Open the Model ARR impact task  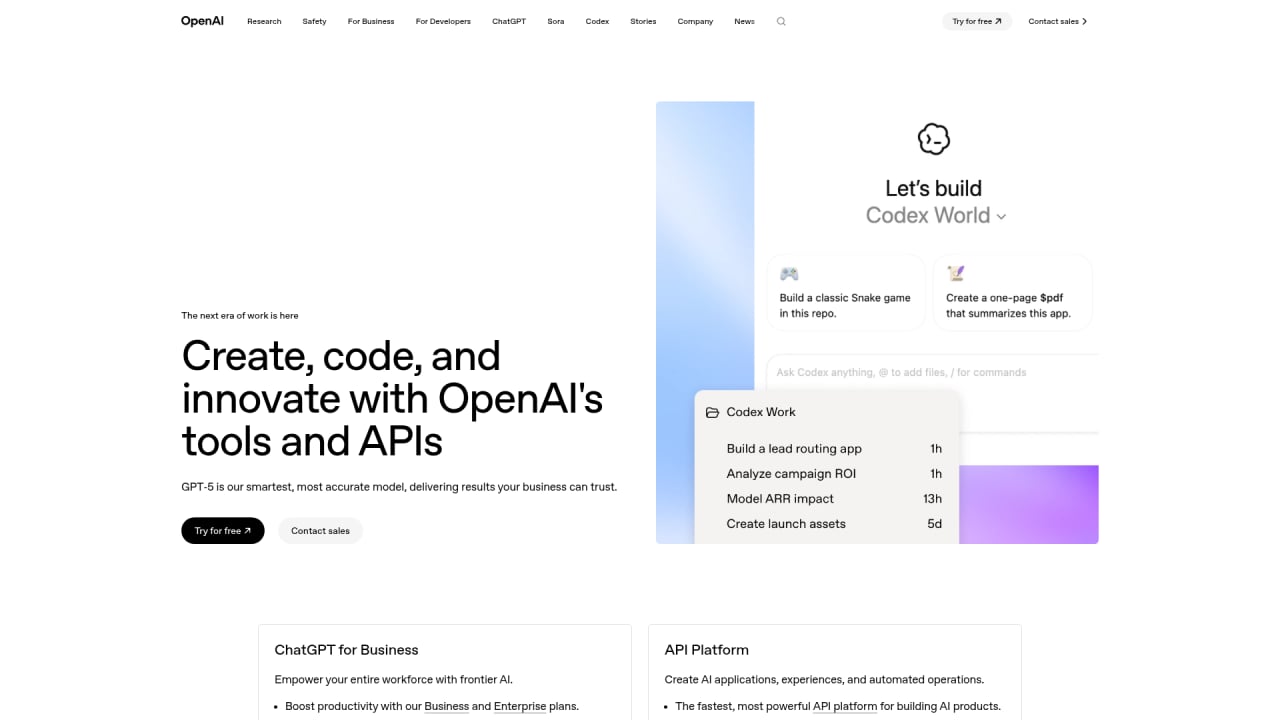[x=834, y=499]
